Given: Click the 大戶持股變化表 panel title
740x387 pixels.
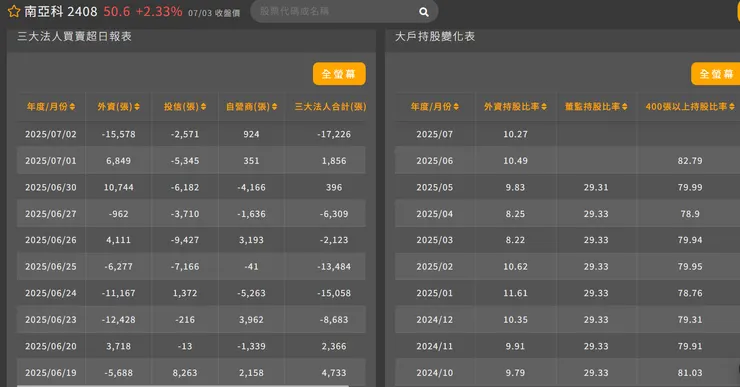Looking at the screenshot, I should [x=435, y=36].
